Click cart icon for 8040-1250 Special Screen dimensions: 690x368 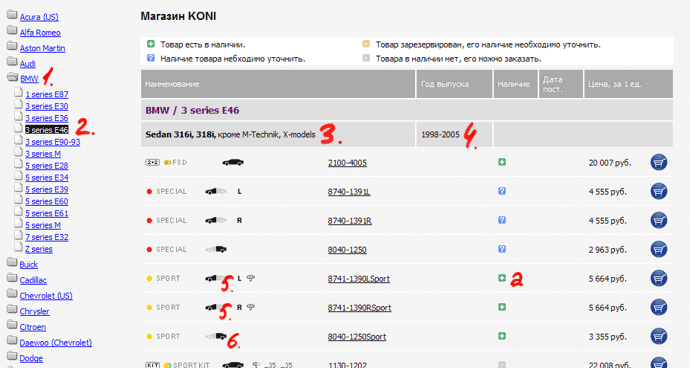[x=658, y=250]
